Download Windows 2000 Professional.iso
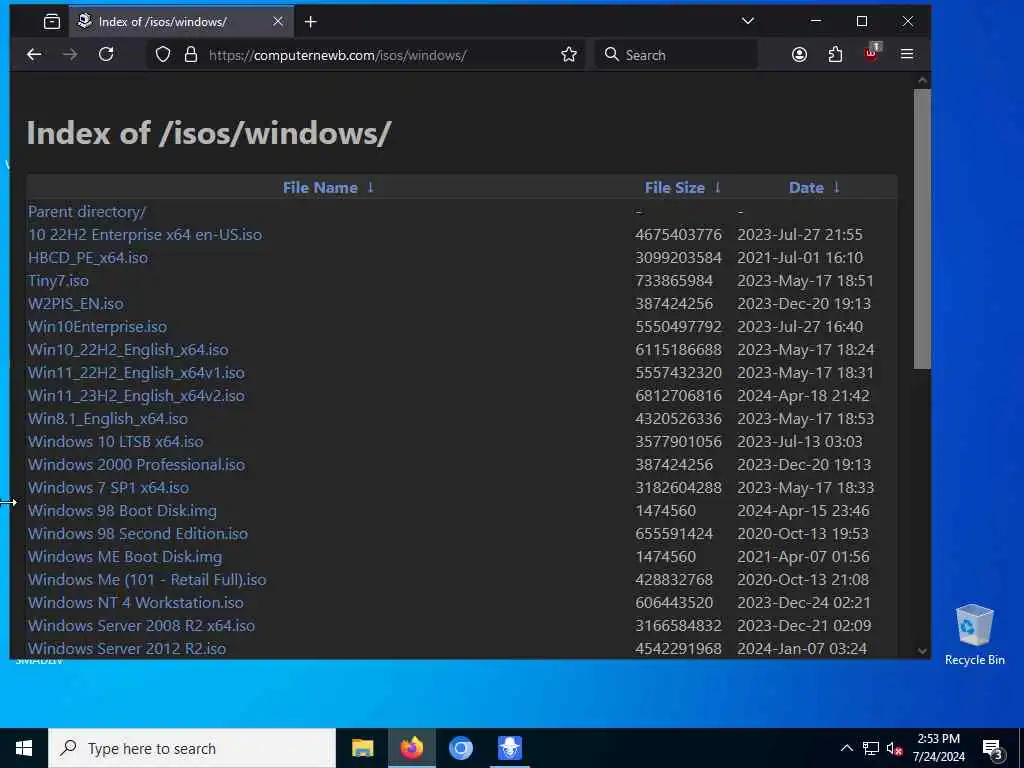The width and height of the screenshot is (1024, 768). [136, 464]
